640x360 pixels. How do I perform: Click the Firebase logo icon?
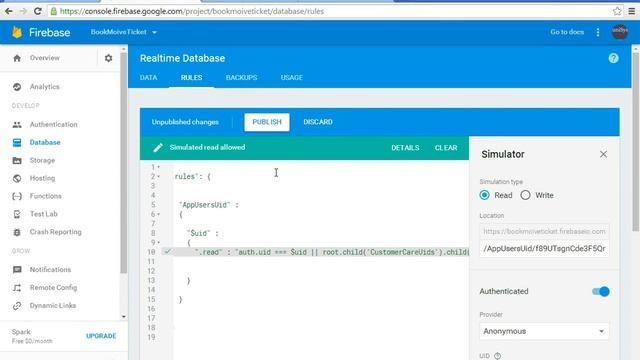point(17,32)
